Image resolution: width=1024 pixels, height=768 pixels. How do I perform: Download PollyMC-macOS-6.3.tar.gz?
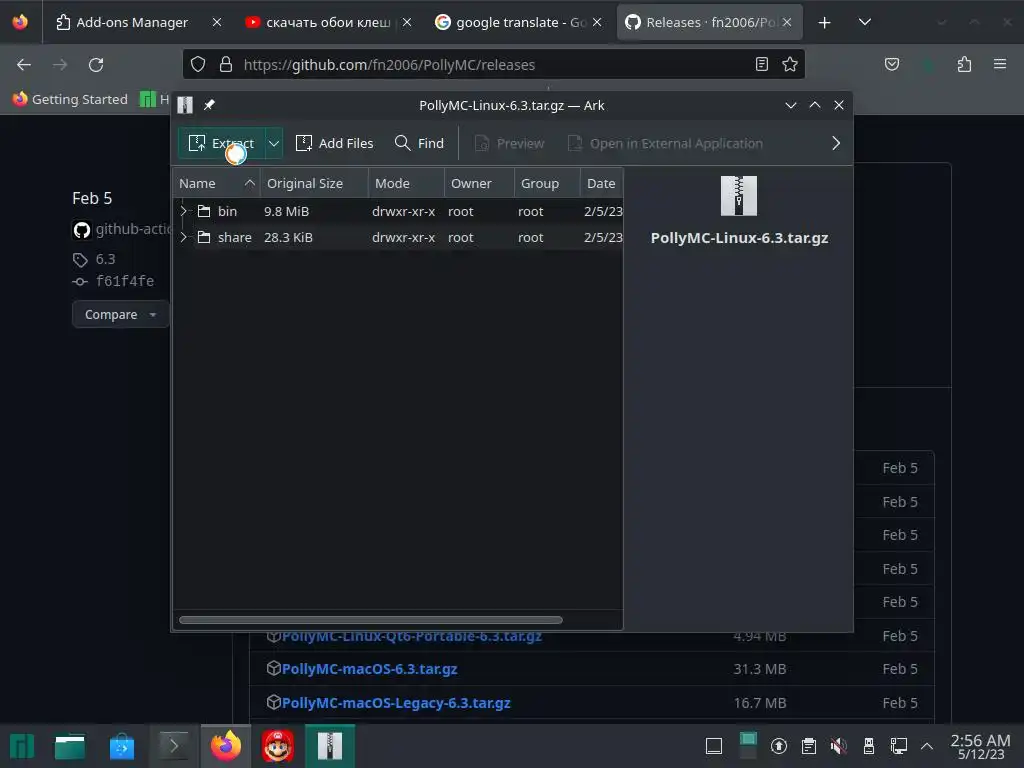[370, 669]
